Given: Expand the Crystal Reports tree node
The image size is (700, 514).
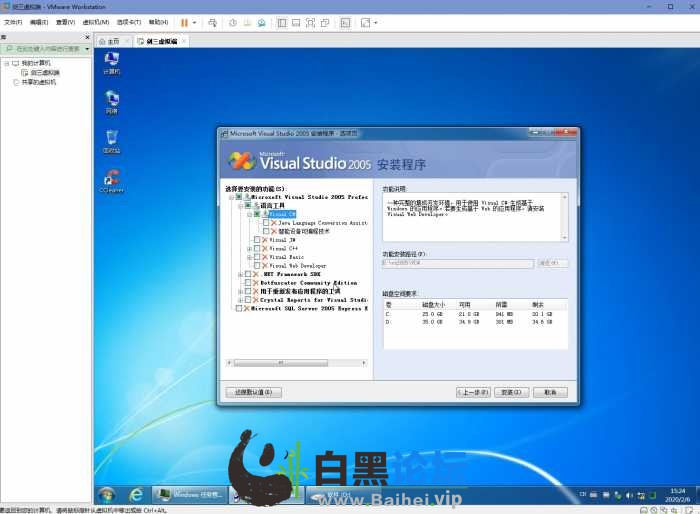Looking at the screenshot, I should tap(240, 300).
